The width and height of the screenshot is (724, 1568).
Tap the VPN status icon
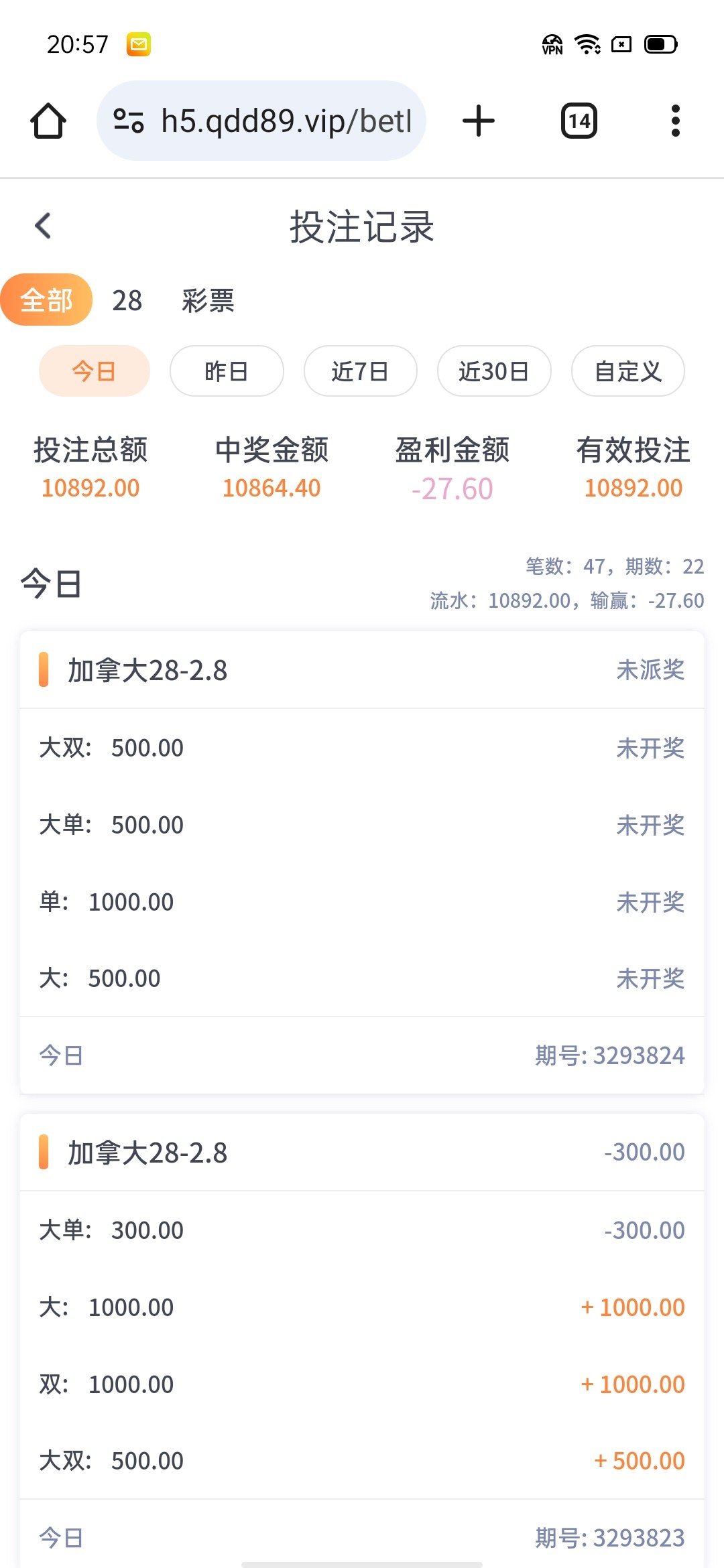coord(552,45)
